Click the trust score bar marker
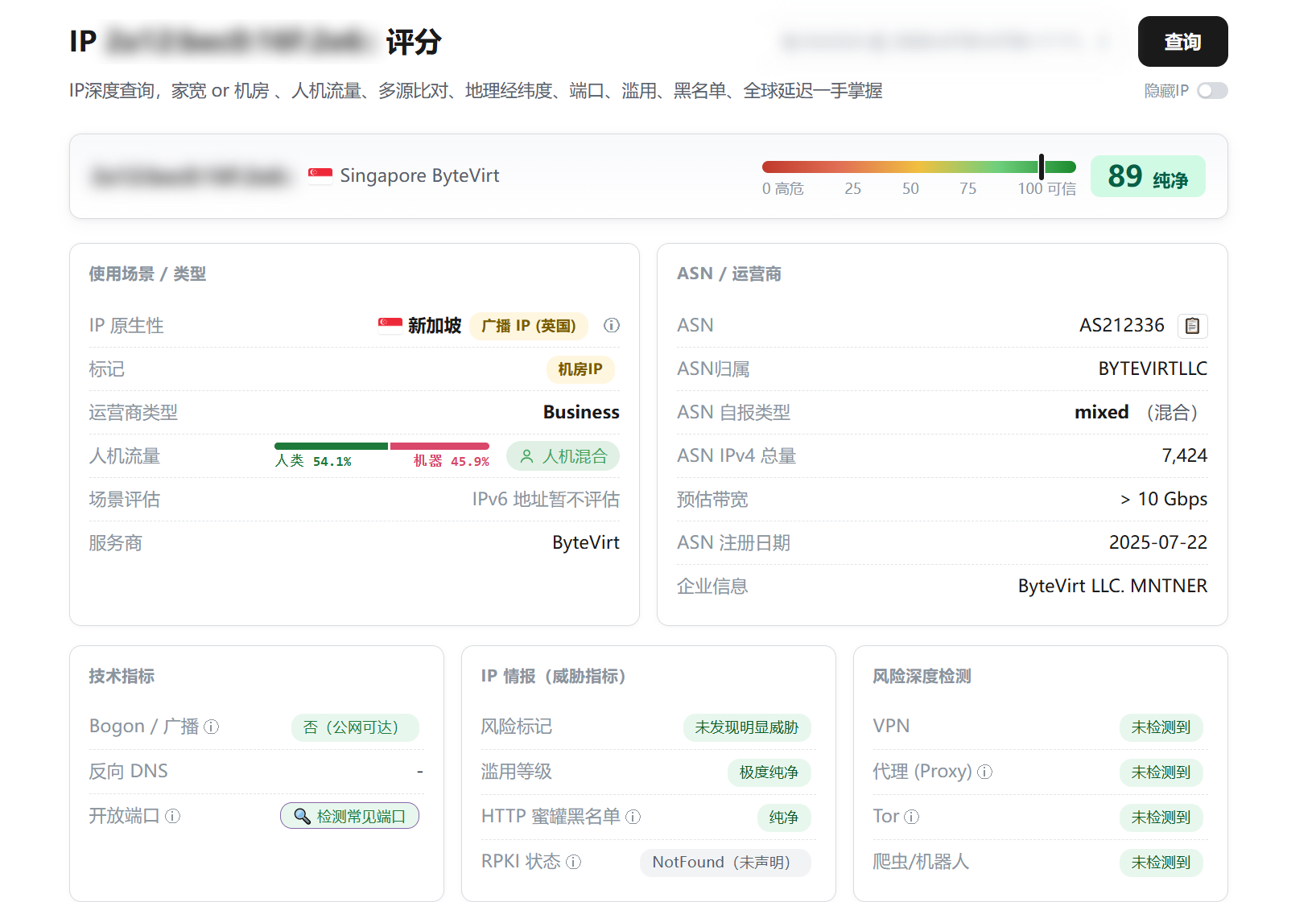This screenshot has height=902, width=1316. pyautogui.click(x=1042, y=167)
